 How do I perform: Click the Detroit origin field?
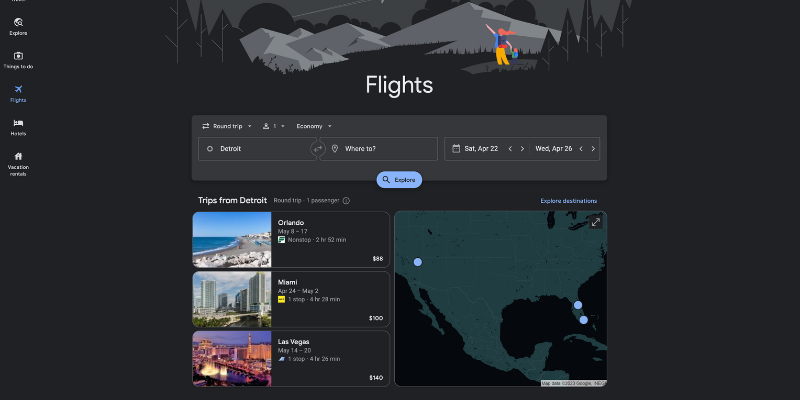255,149
